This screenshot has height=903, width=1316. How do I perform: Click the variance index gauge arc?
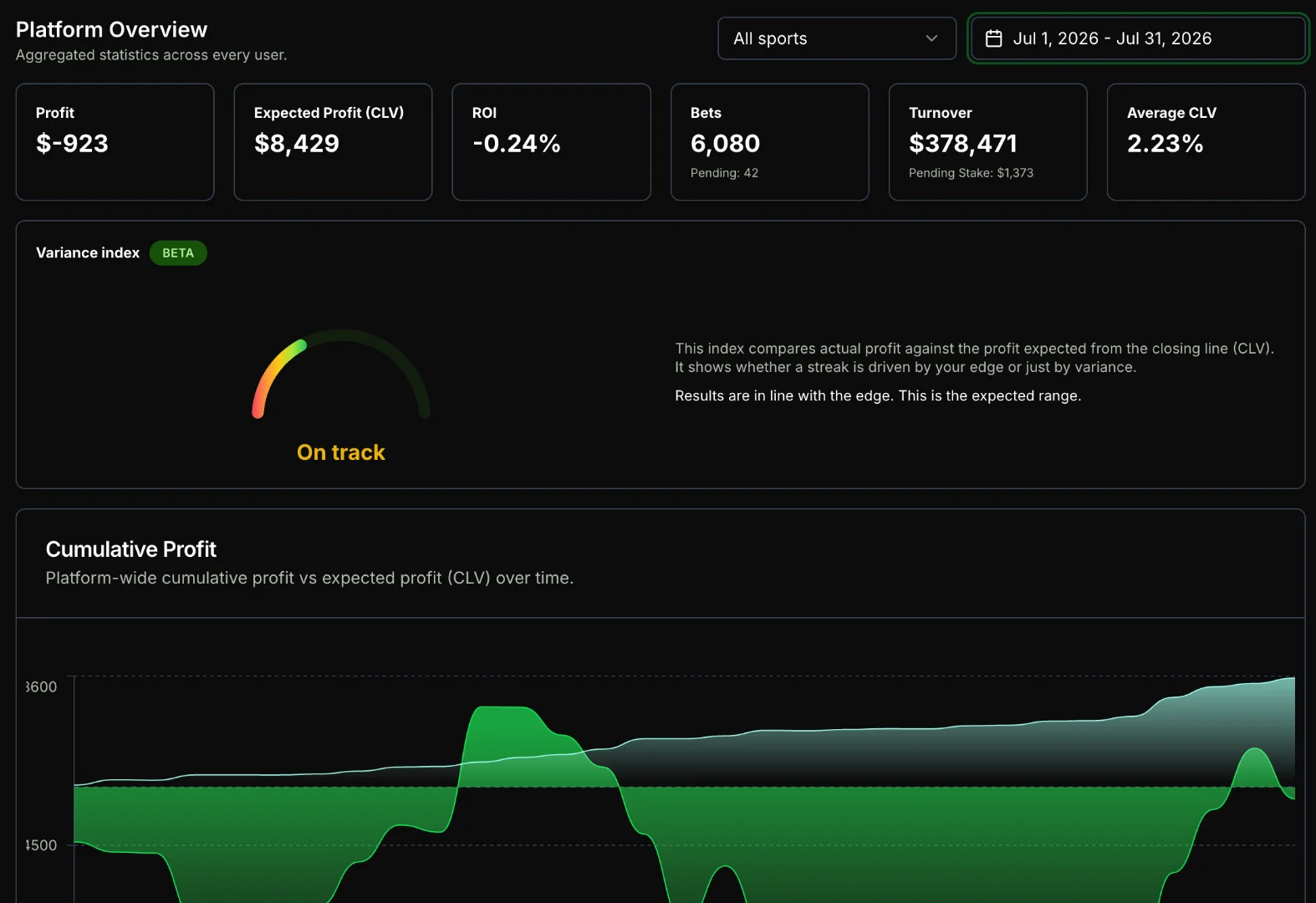[x=341, y=373]
